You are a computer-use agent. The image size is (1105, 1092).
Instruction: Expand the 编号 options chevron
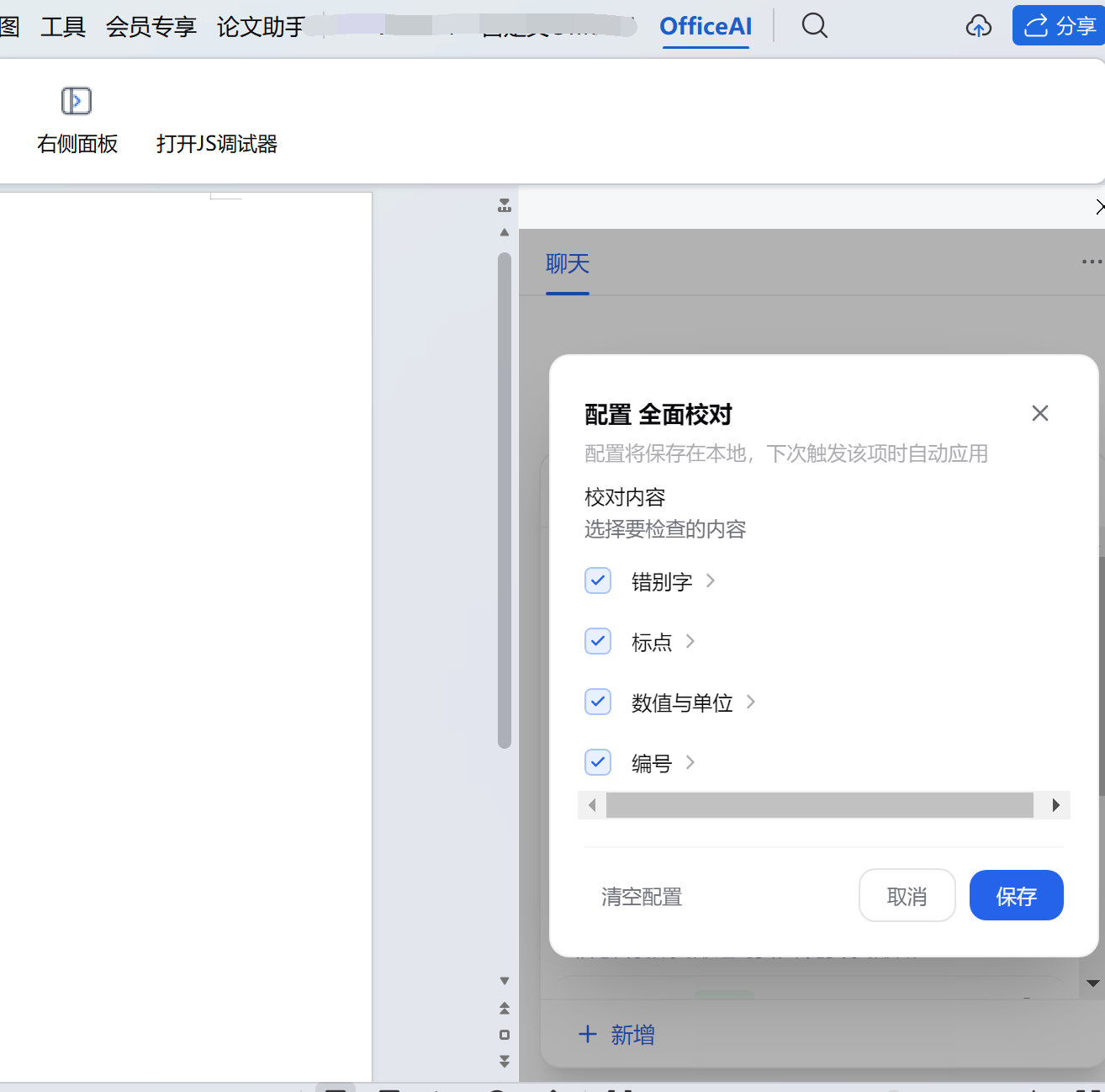click(x=690, y=762)
